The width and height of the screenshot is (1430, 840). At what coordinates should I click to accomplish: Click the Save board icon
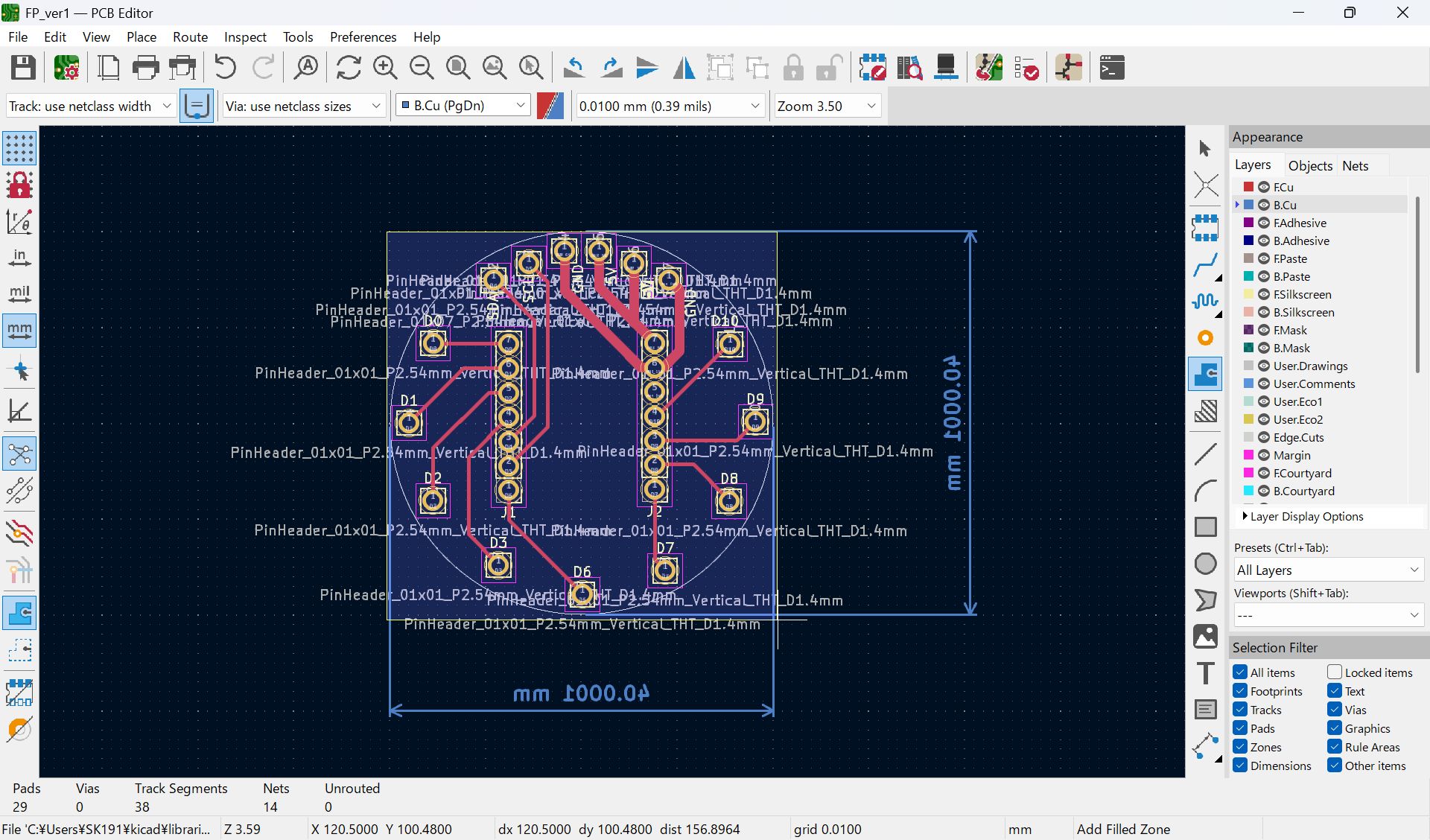click(23, 68)
